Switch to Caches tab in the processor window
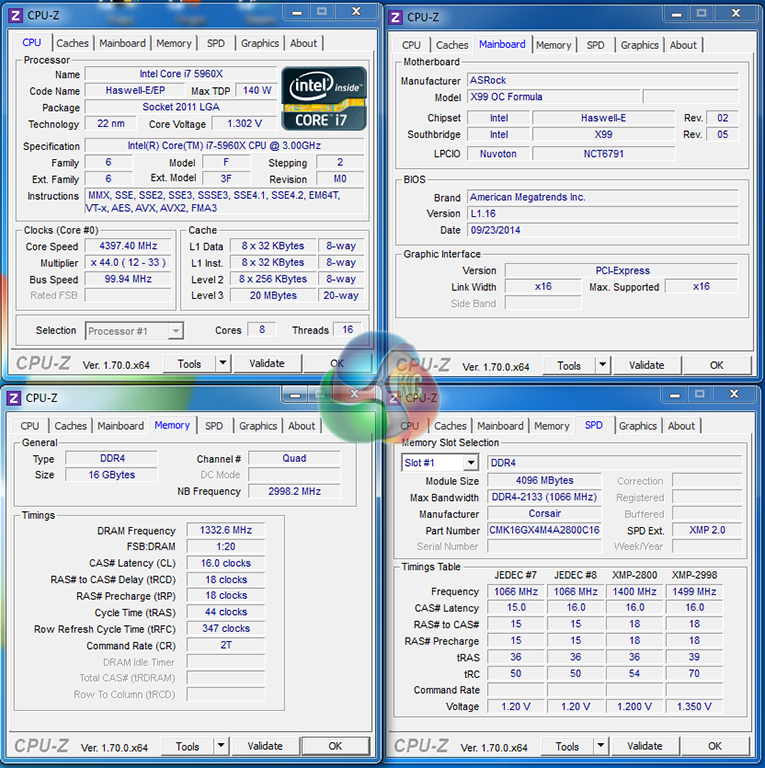Image resolution: width=765 pixels, height=768 pixels. click(x=72, y=43)
